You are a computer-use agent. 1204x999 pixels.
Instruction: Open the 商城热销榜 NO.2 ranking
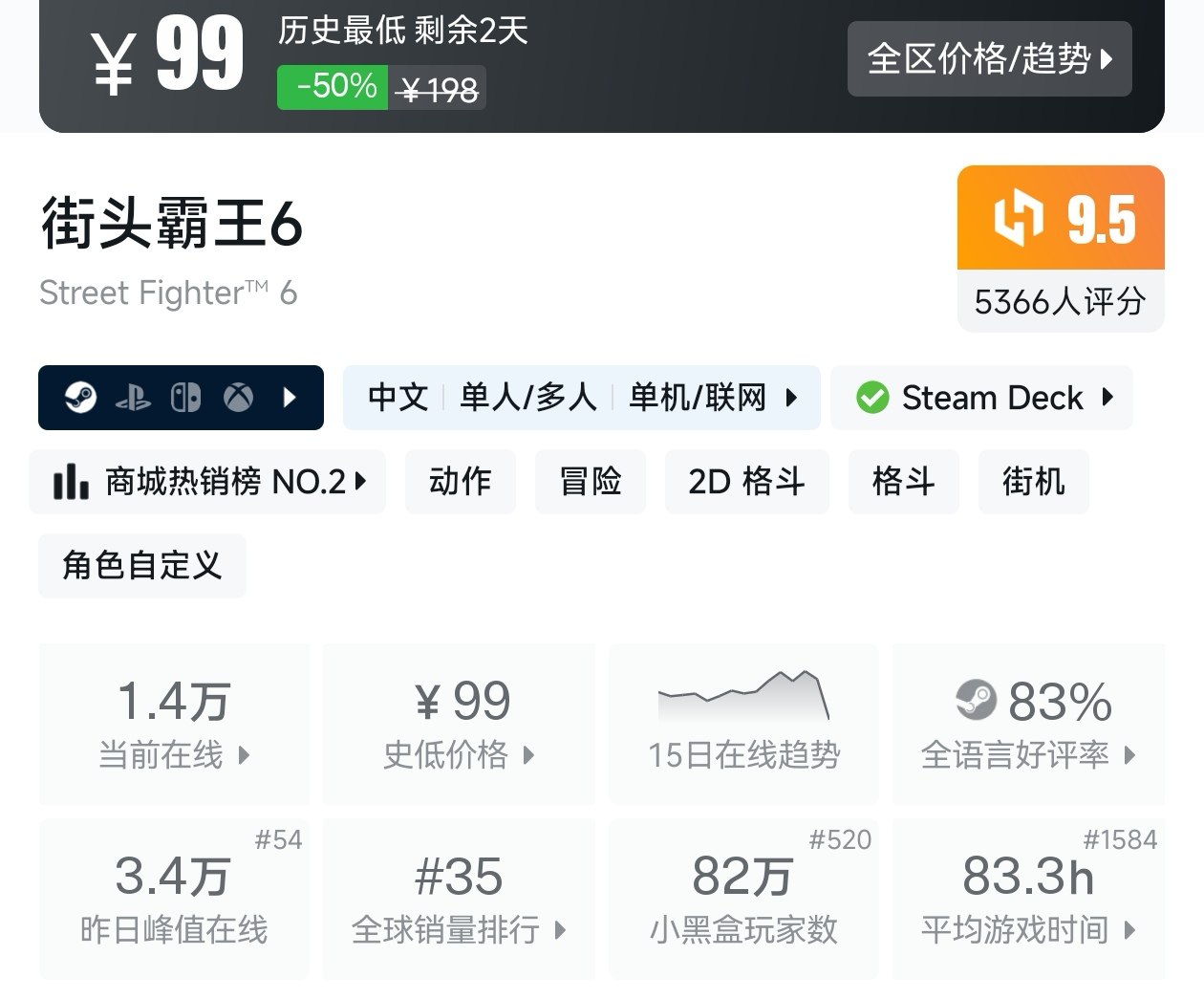tap(207, 482)
